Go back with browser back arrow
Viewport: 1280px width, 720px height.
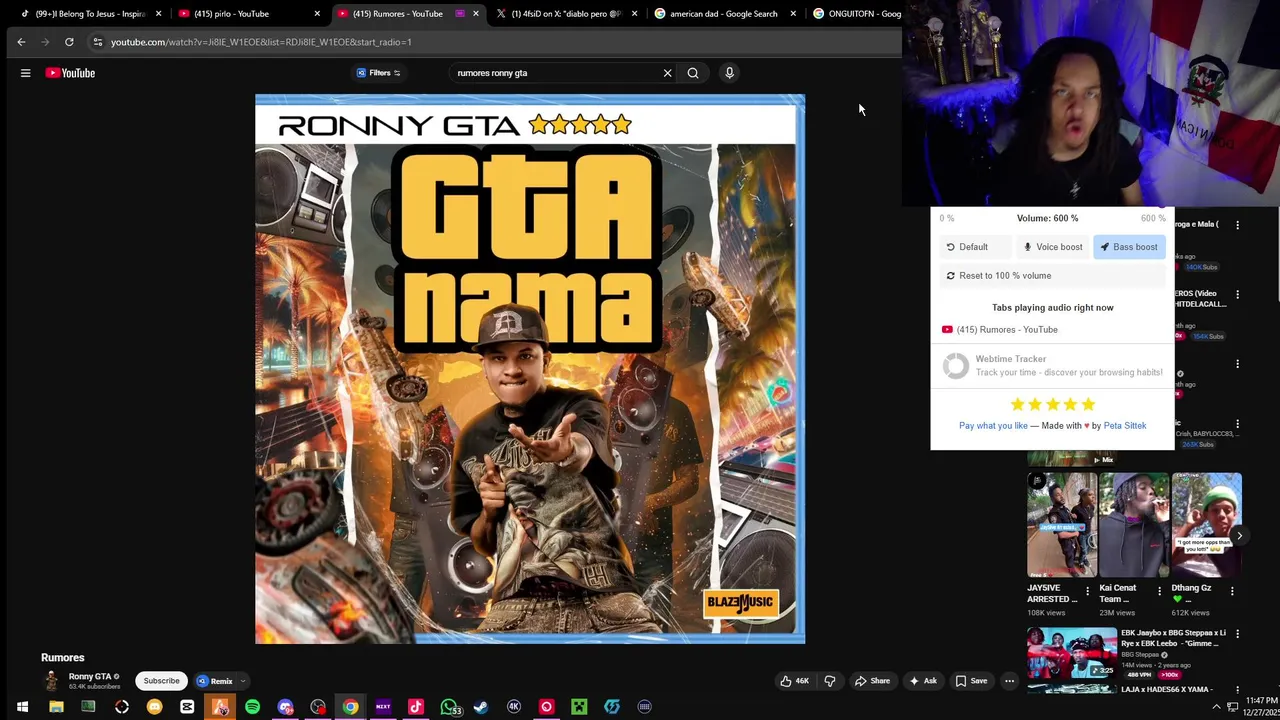[21, 42]
